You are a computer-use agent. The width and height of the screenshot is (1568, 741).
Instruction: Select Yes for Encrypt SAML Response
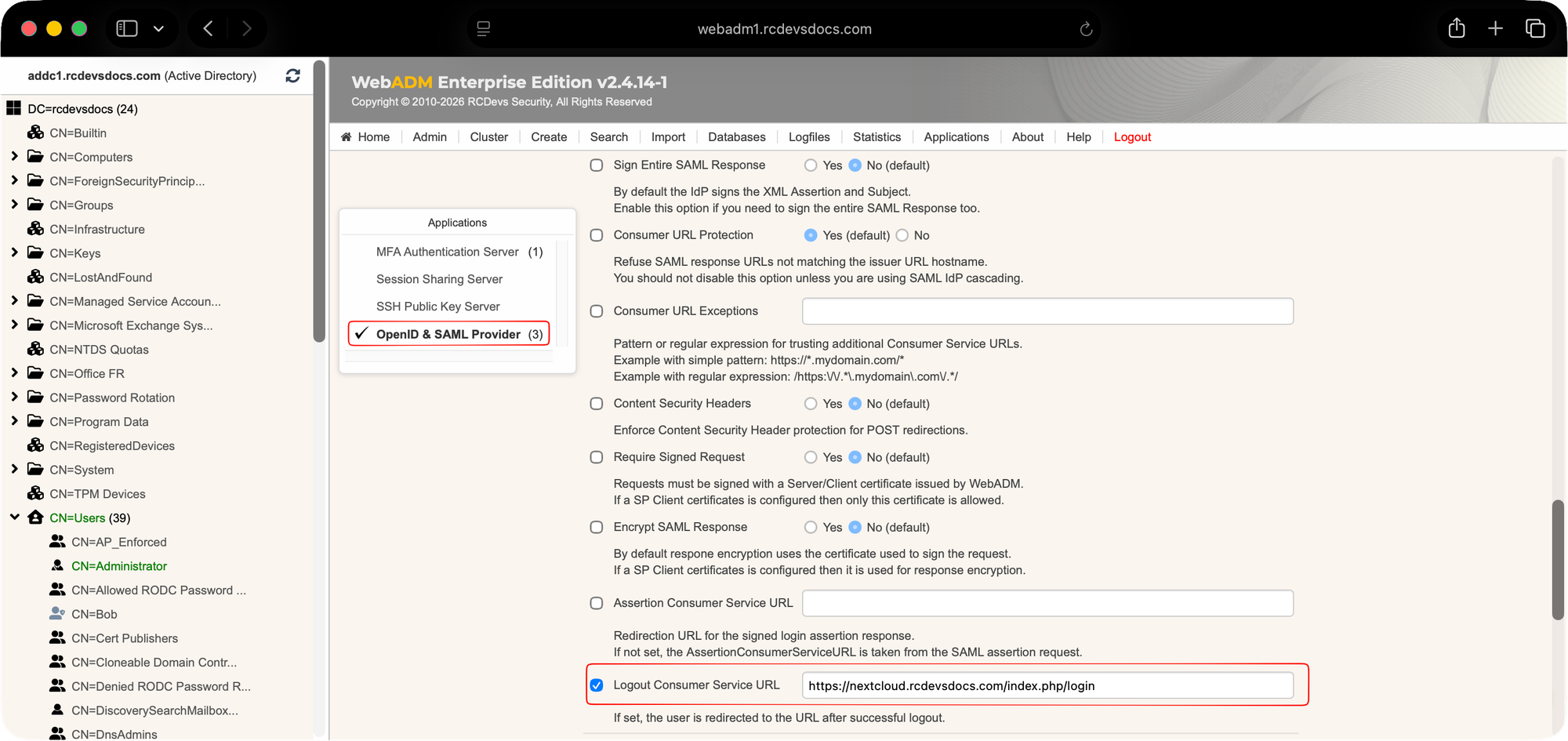(811, 528)
